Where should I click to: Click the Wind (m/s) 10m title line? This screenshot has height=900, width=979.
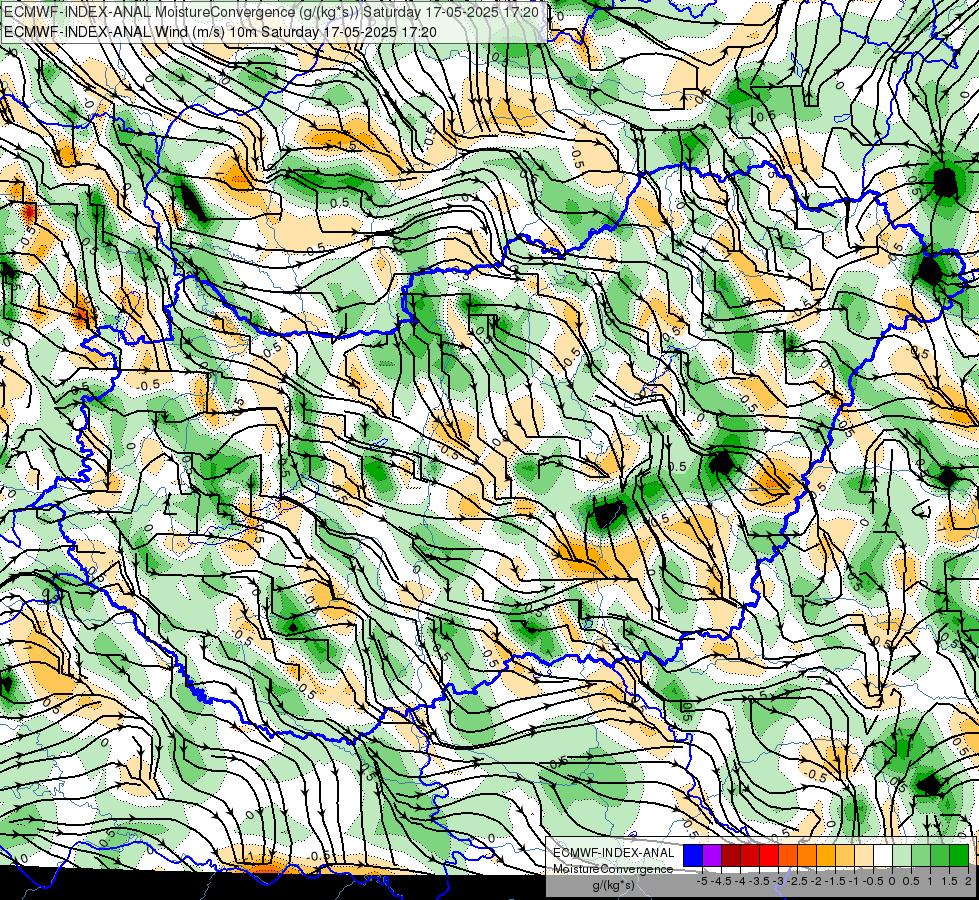[x=220, y=32]
